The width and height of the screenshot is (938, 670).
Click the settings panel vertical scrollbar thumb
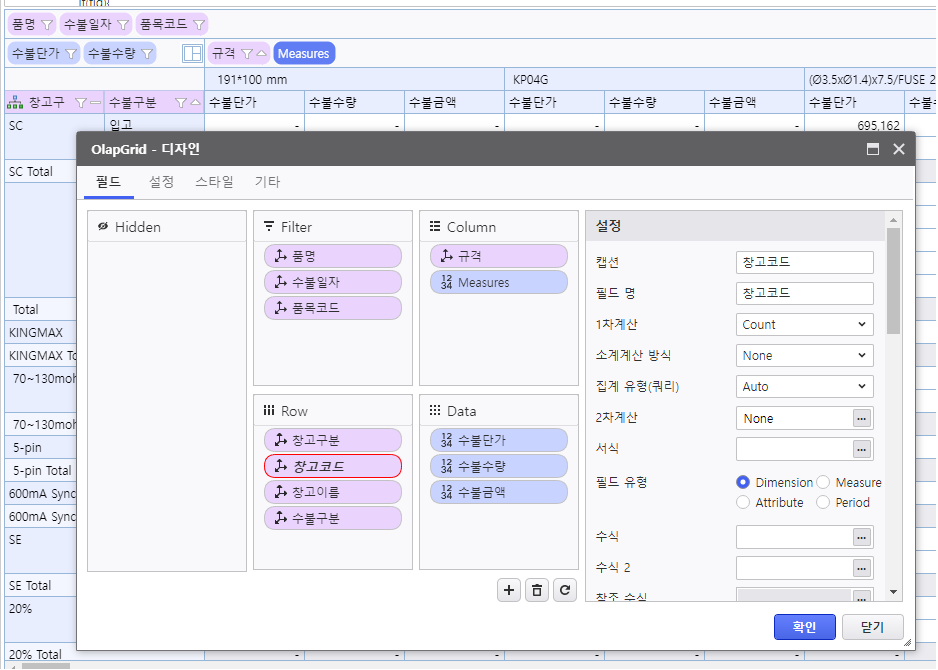(x=893, y=281)
